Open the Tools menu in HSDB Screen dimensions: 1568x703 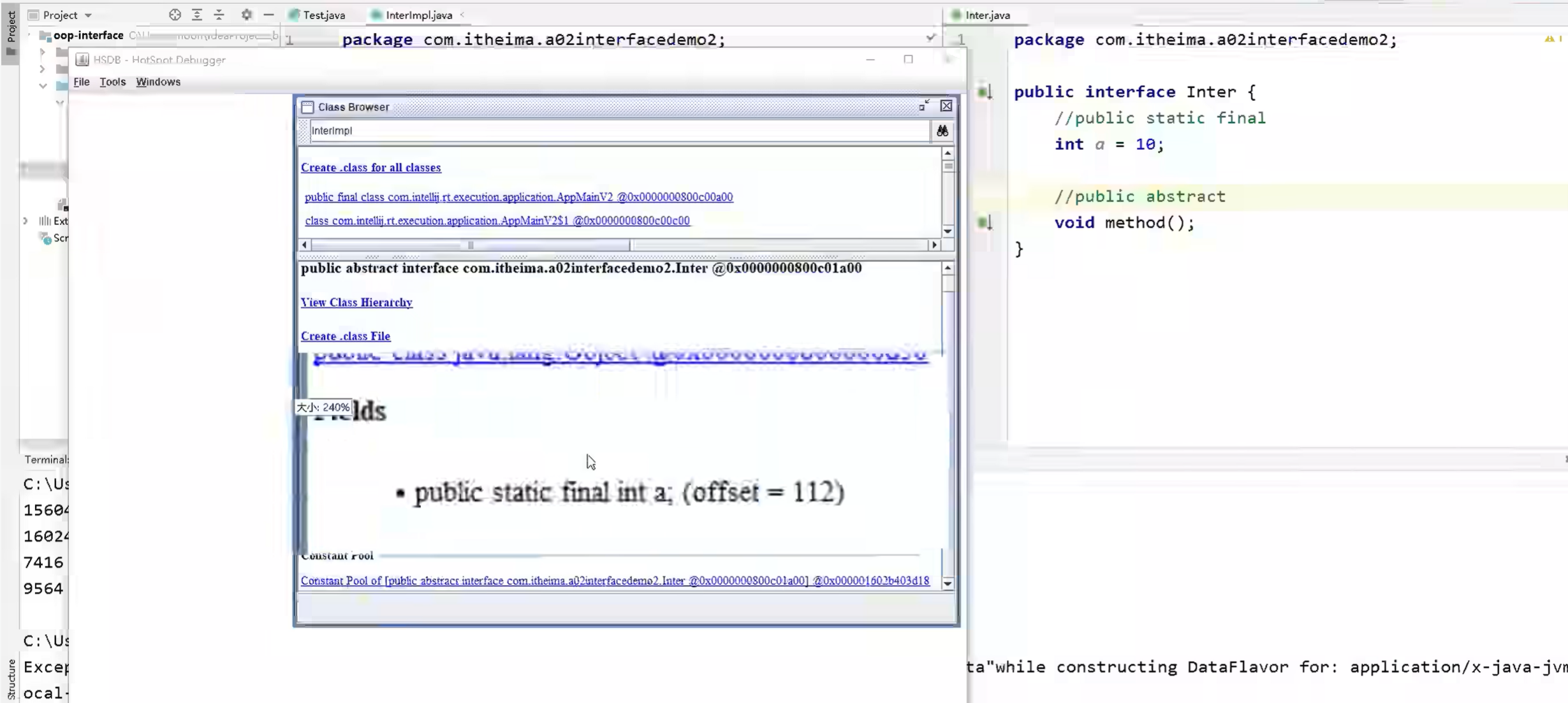(113, 82)
